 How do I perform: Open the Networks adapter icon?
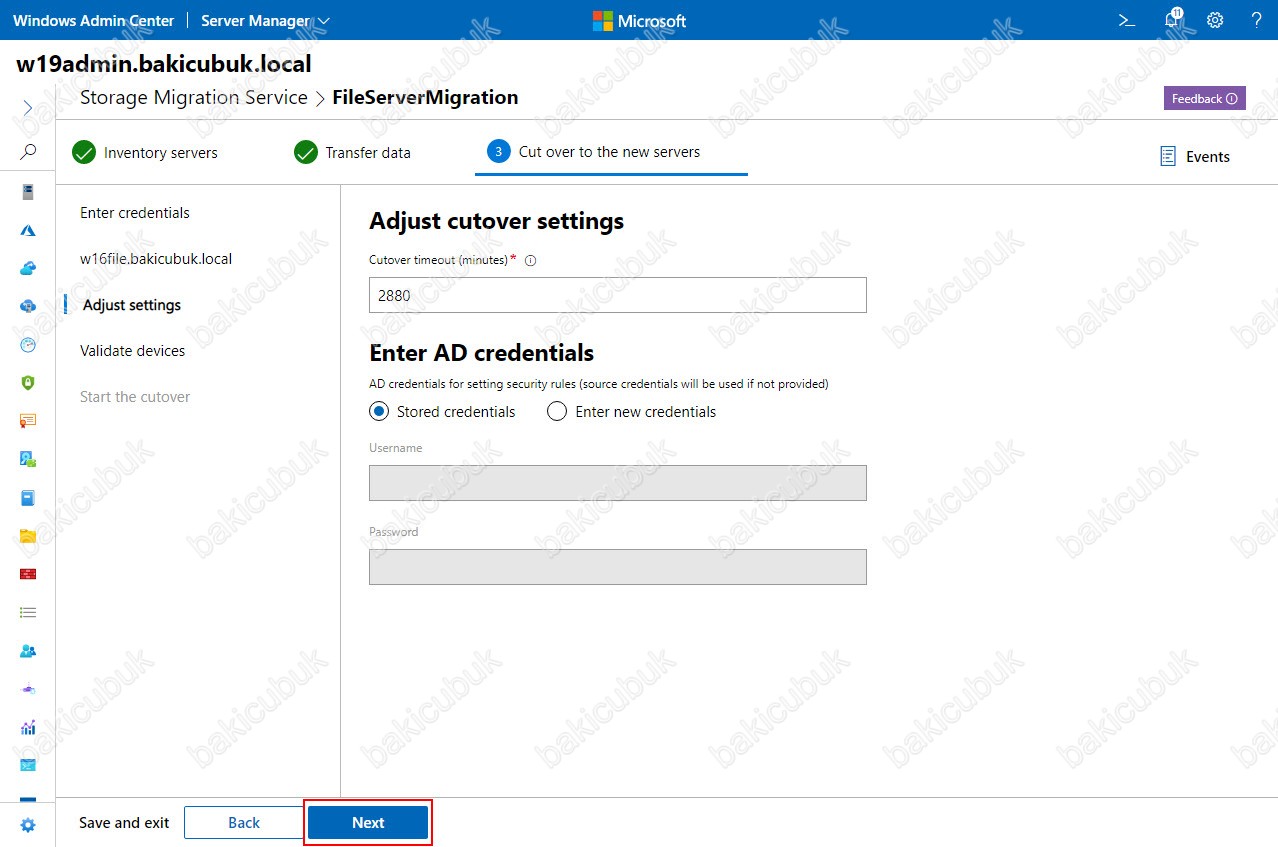click(x=28, y=689)
